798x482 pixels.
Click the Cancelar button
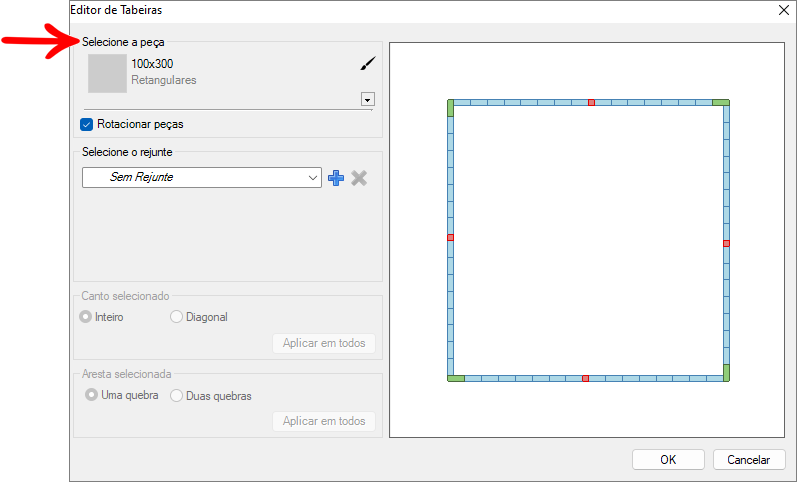748,460
